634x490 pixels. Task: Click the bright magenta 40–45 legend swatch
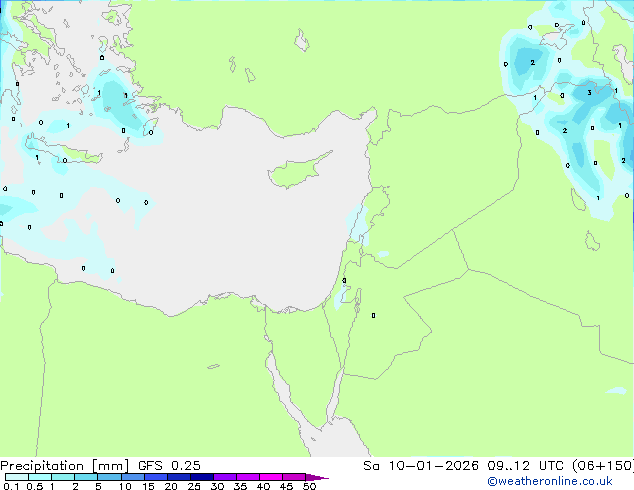[271, 477]
